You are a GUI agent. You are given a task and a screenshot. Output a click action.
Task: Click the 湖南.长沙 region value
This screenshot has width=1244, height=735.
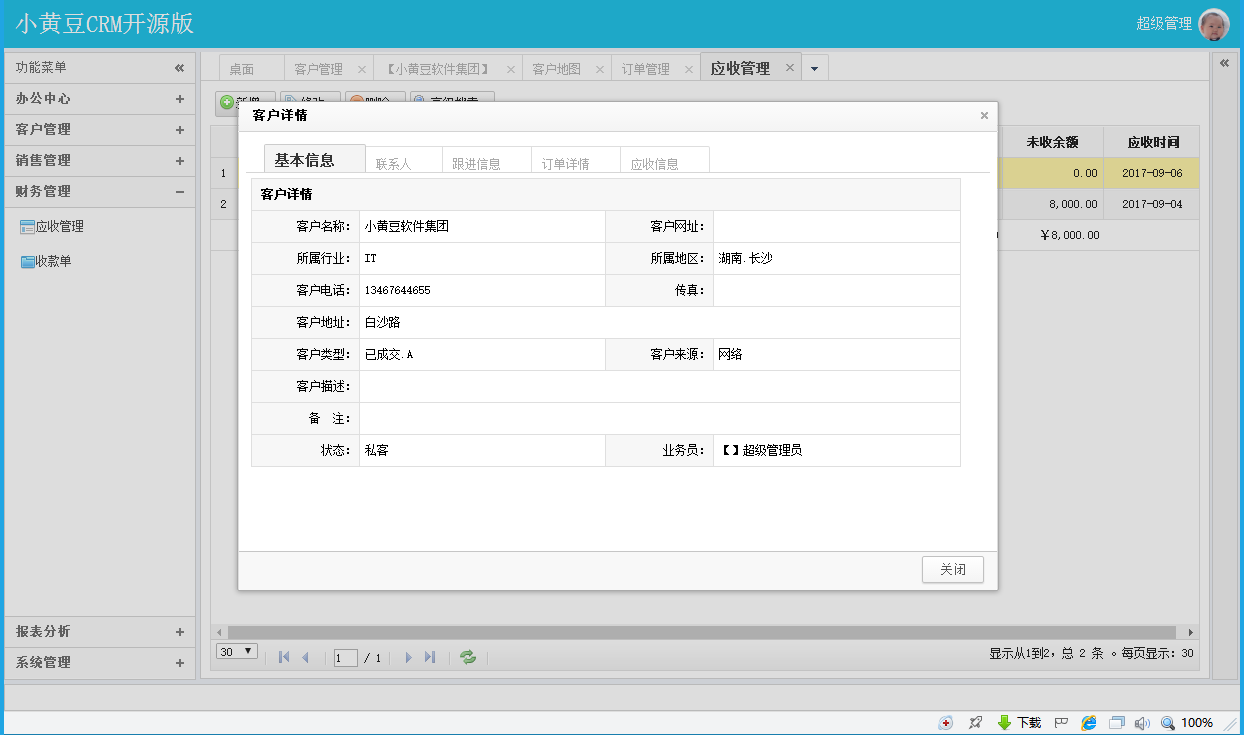coord(745,258)
